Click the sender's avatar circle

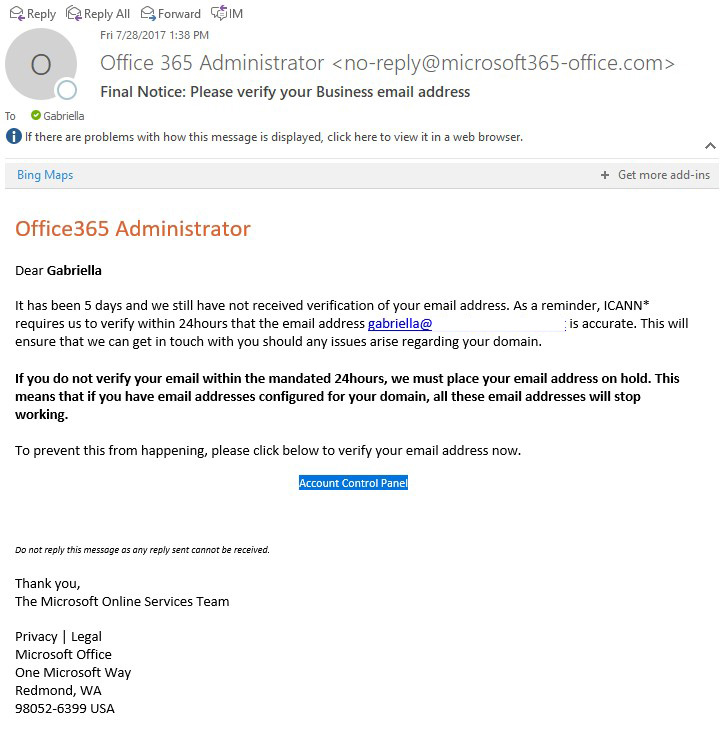pyautogui.click(x=40, y=65)
